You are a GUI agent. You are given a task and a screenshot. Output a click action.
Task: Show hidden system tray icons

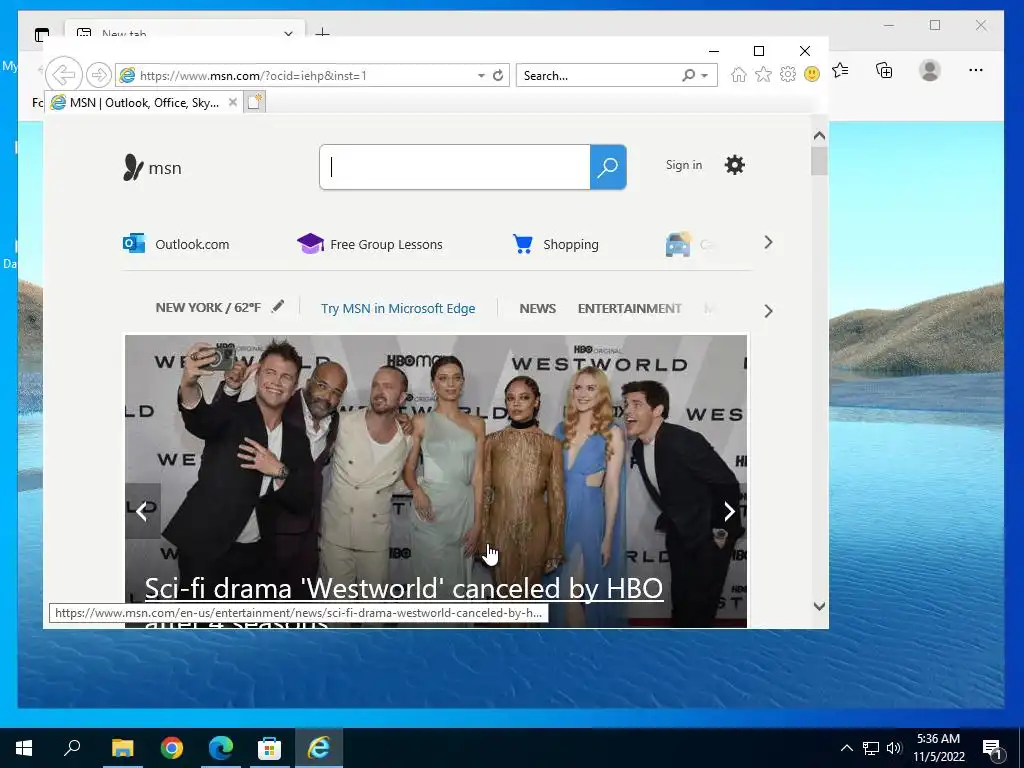[846, 748]
